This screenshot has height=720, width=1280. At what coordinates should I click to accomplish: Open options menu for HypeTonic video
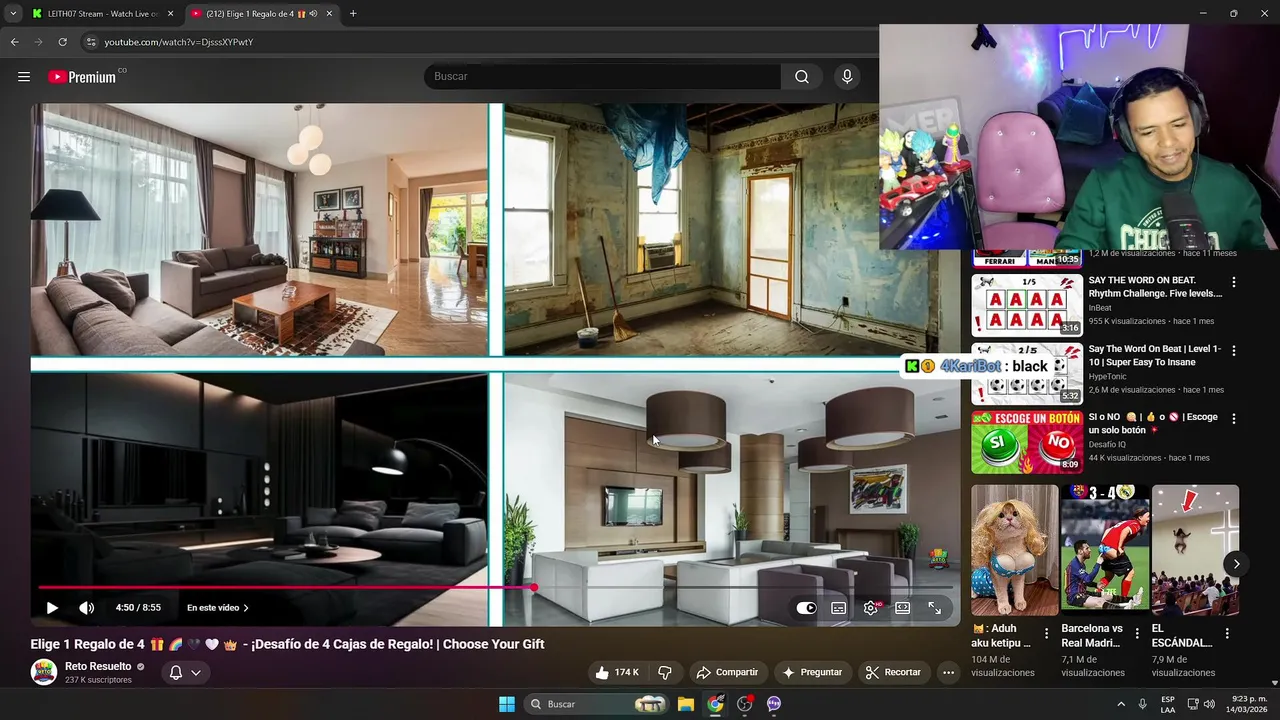click(x=1234, y=351)
